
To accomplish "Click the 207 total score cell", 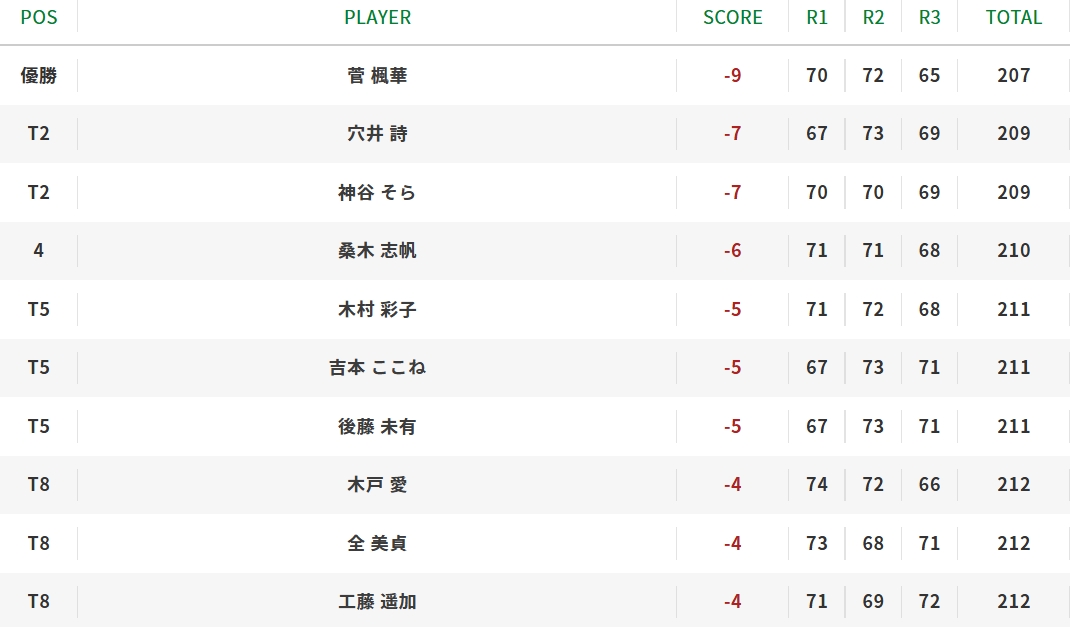I will coord(1013,75).
